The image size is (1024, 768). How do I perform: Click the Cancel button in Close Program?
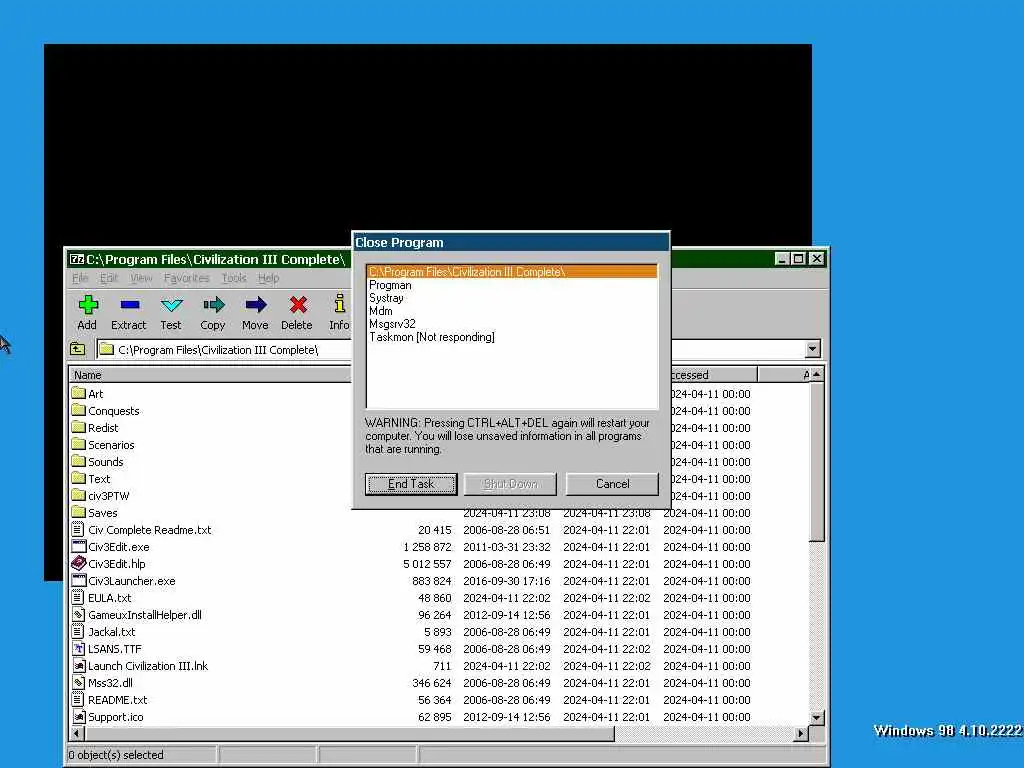pyautogui.click(x=613, y=484)
